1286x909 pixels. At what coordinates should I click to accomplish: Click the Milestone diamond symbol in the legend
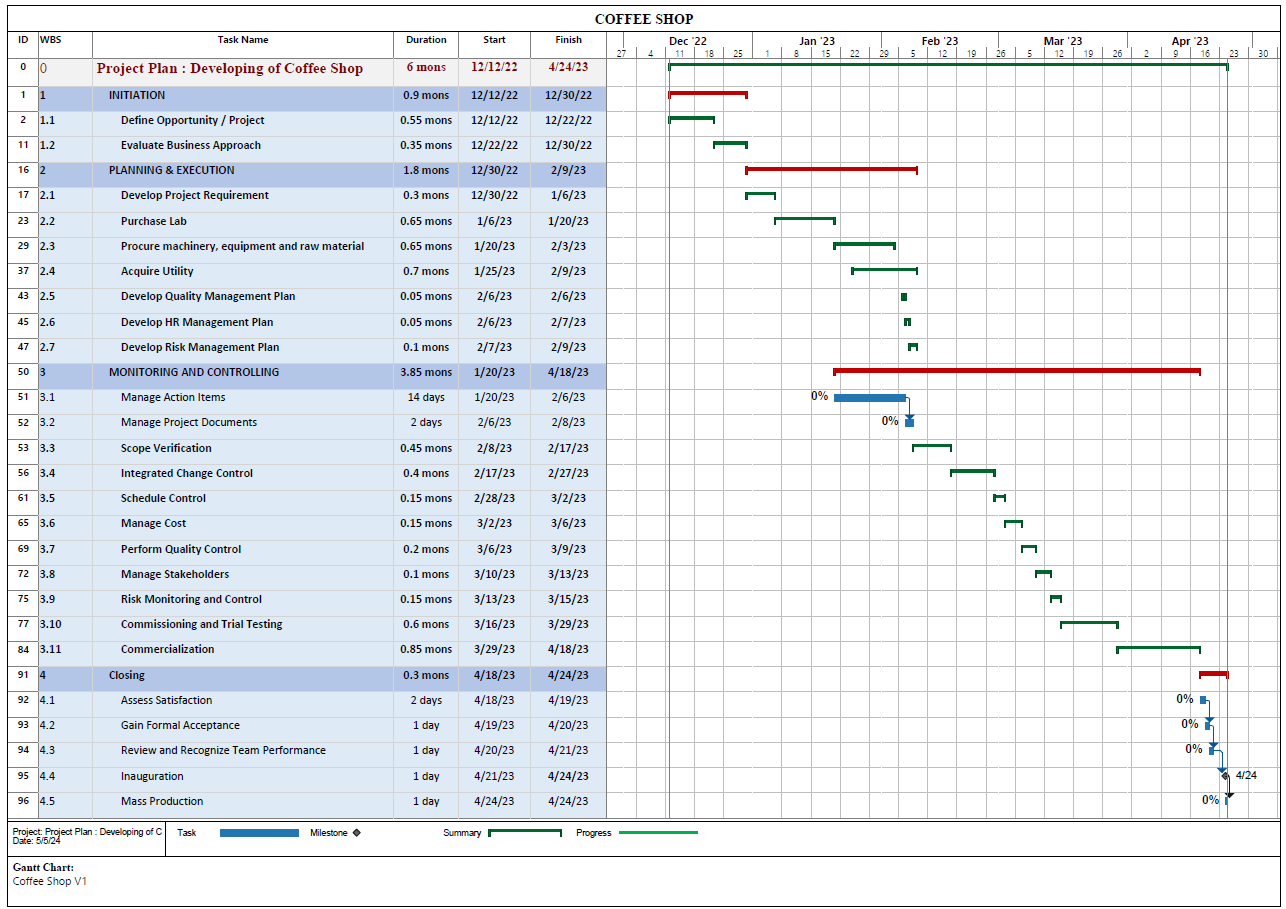356,832
